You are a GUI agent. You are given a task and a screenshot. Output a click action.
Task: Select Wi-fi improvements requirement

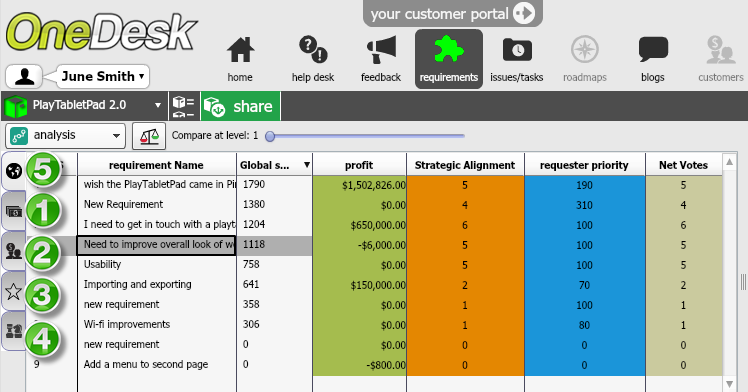pos(127,324)
